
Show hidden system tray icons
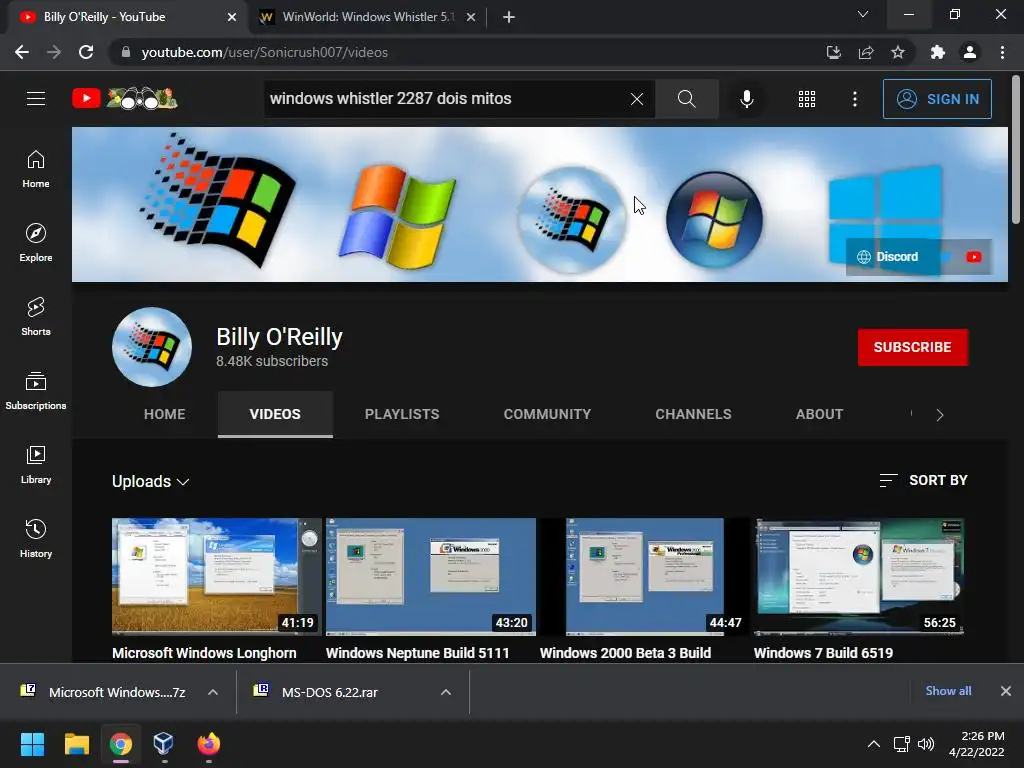(874, 744)
